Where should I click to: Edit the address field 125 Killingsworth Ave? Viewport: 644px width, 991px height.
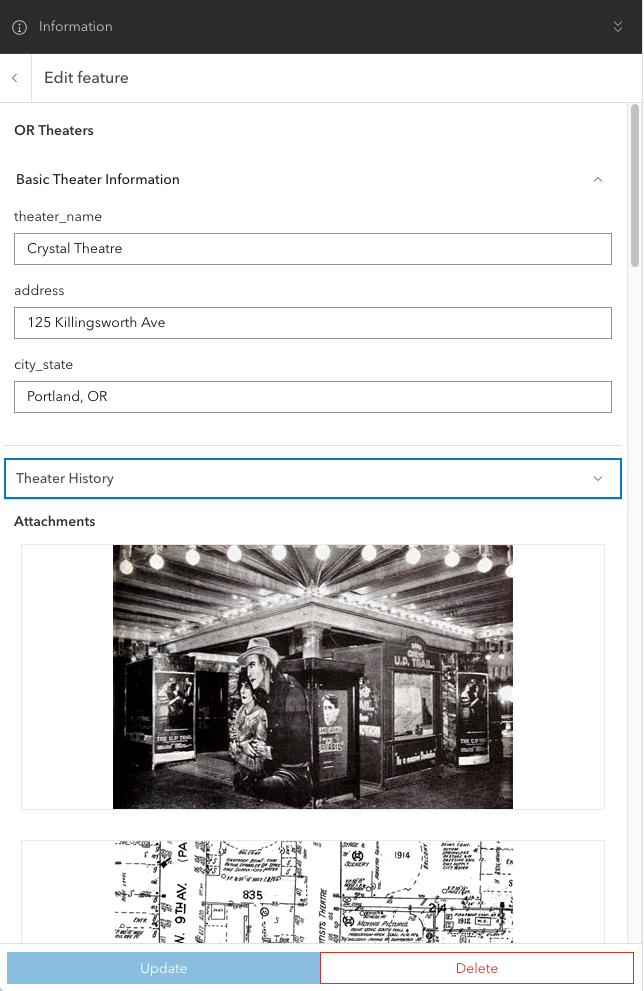click(313, 323)
